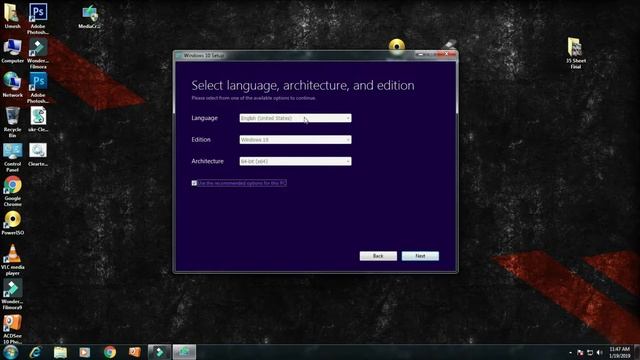Toggle 'Use the recommended options for this PC'

194,183
